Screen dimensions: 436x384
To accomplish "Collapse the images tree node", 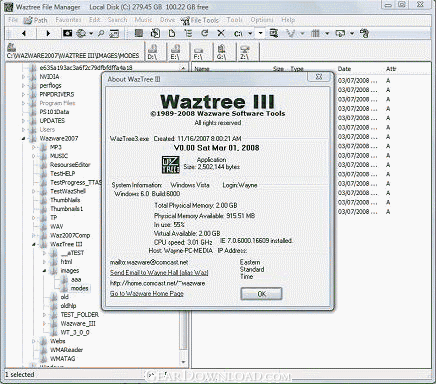I will pyautogui.click(x=44, y=271).
